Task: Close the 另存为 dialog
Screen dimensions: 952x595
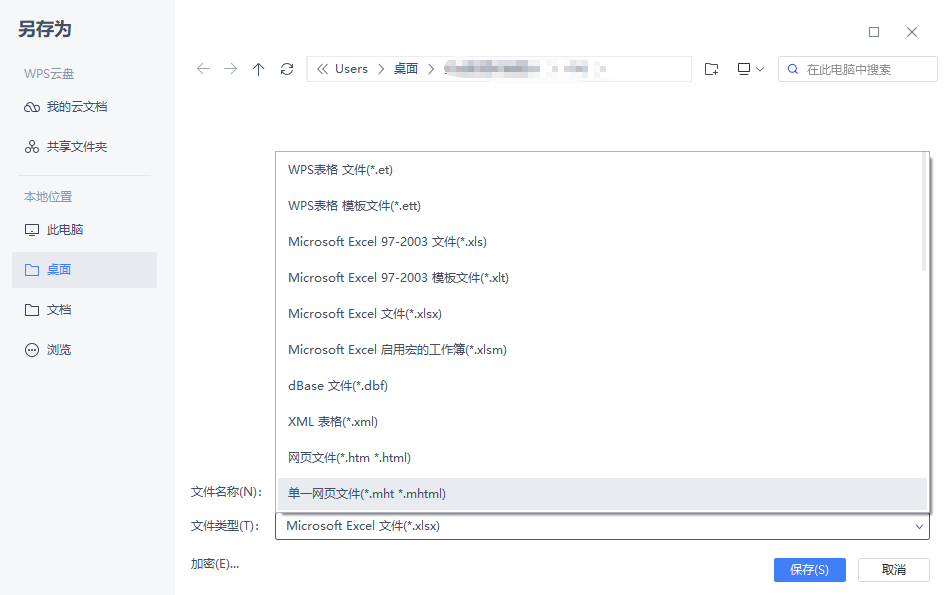Action: coord(912,32)
